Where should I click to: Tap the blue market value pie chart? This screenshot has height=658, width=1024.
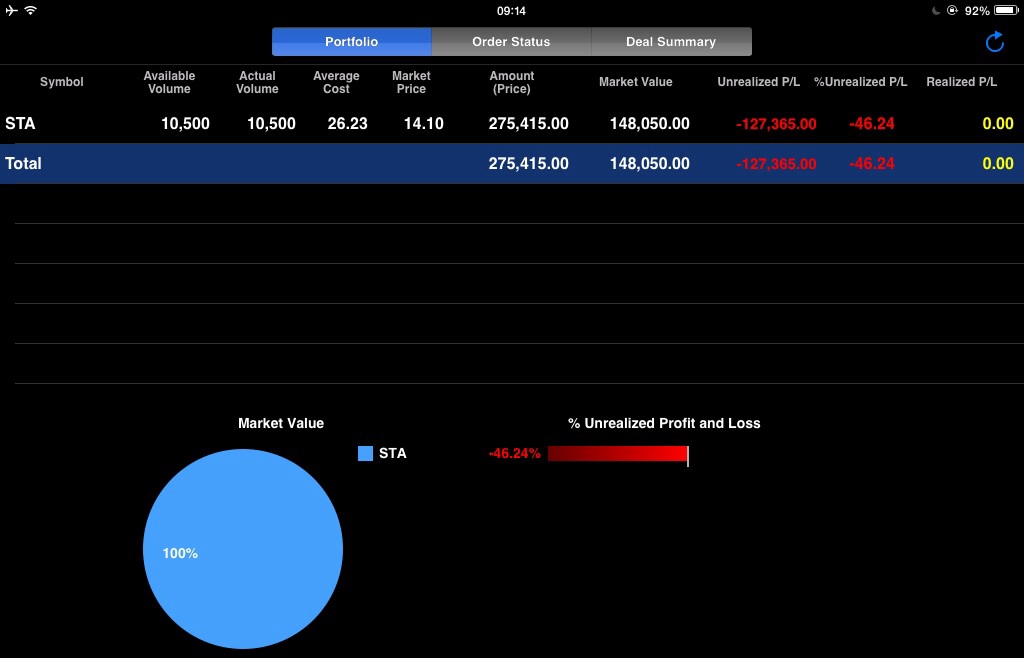point(243,549)
